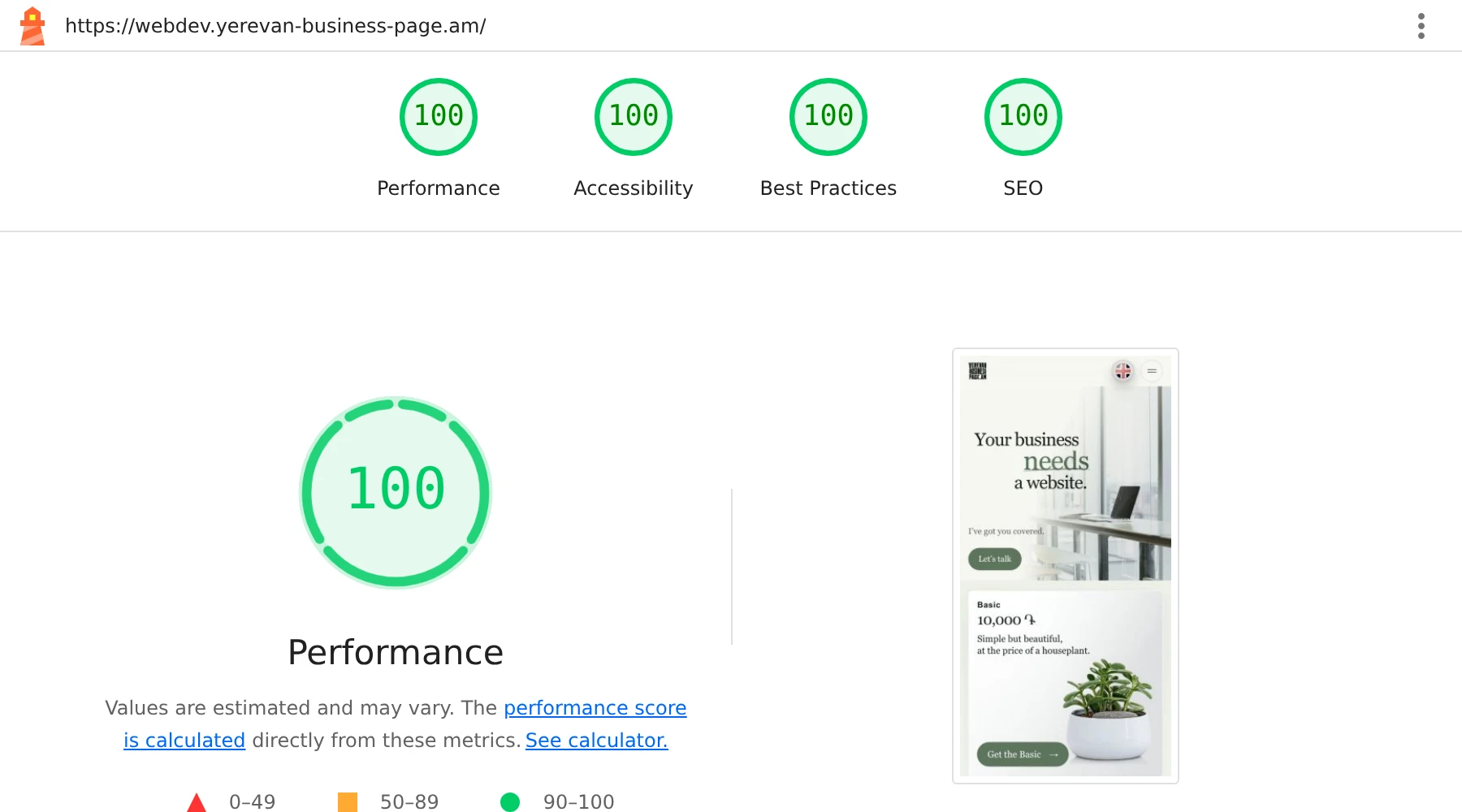Open the final page screenshot thumbnail
Image resolution: width=1462 pixels, height=812 pixels.
click(1066, 566)
